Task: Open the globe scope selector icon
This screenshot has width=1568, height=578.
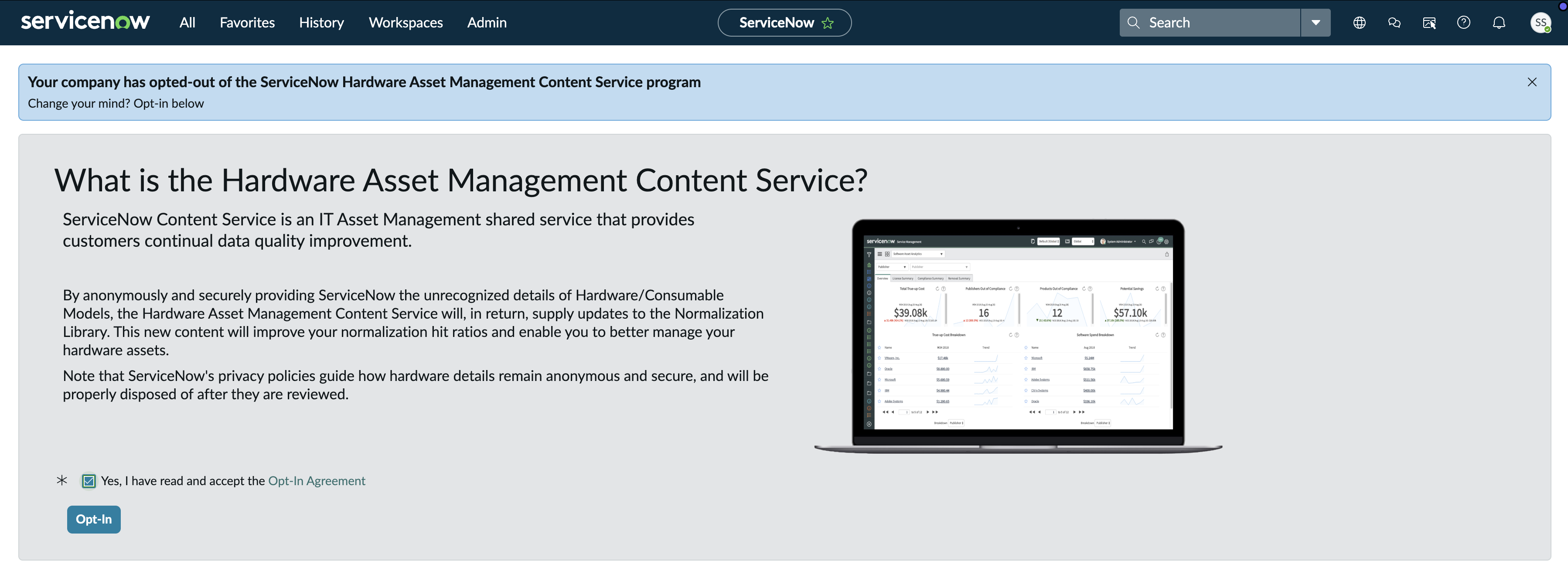Action: pyautogui.click(x=1359, y=23)
